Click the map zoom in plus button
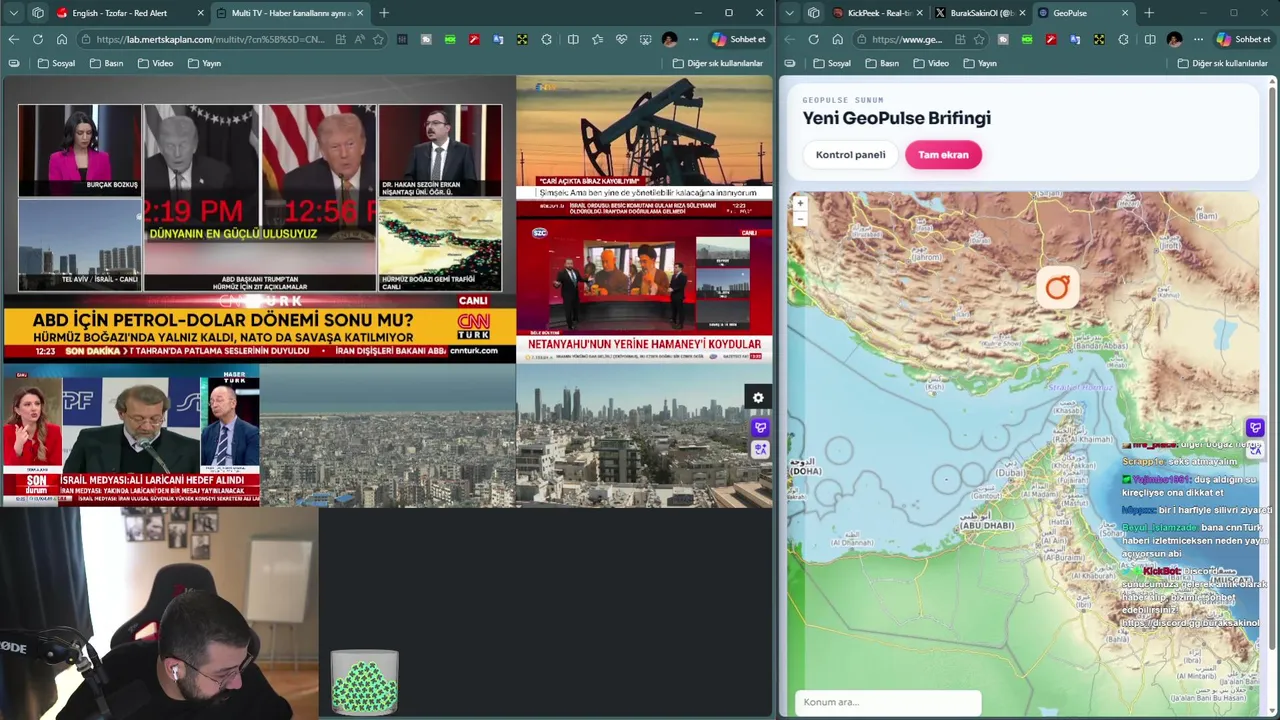This screenshot has height=720, width=1280. pos(800,203)
